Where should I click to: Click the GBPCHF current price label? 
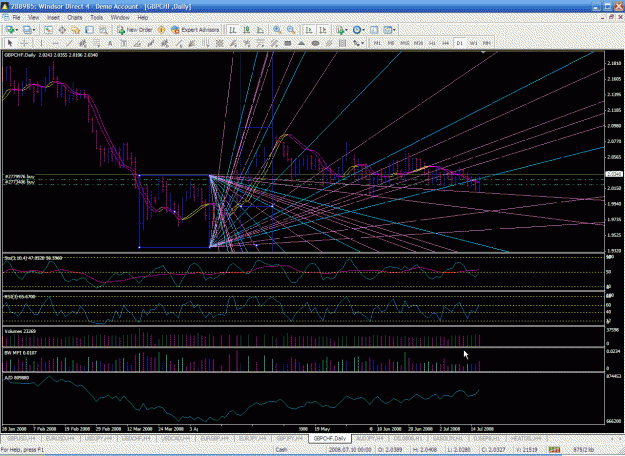(x=614, y=174)
